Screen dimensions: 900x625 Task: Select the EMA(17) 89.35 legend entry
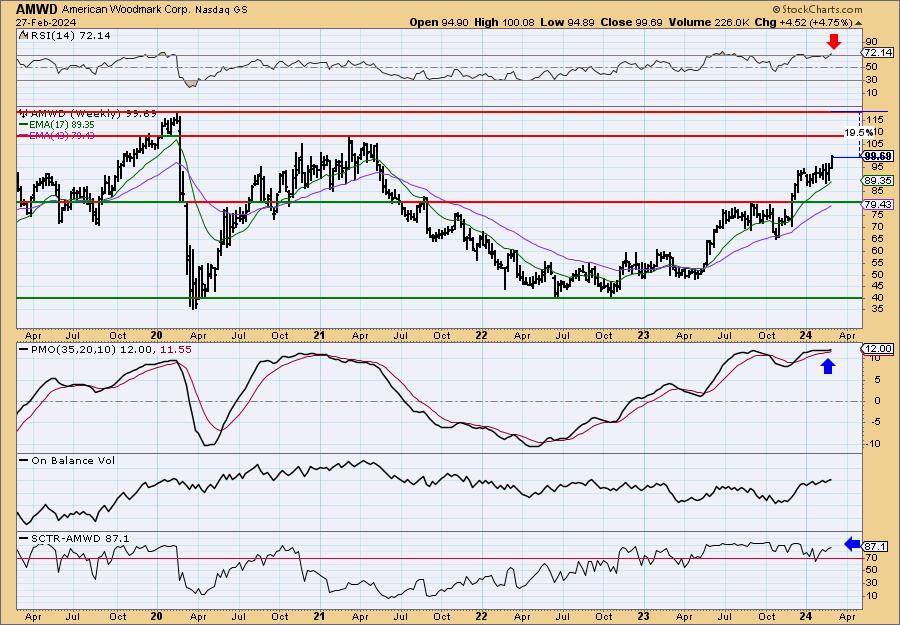pyautogui.click(x=58, y=125)
